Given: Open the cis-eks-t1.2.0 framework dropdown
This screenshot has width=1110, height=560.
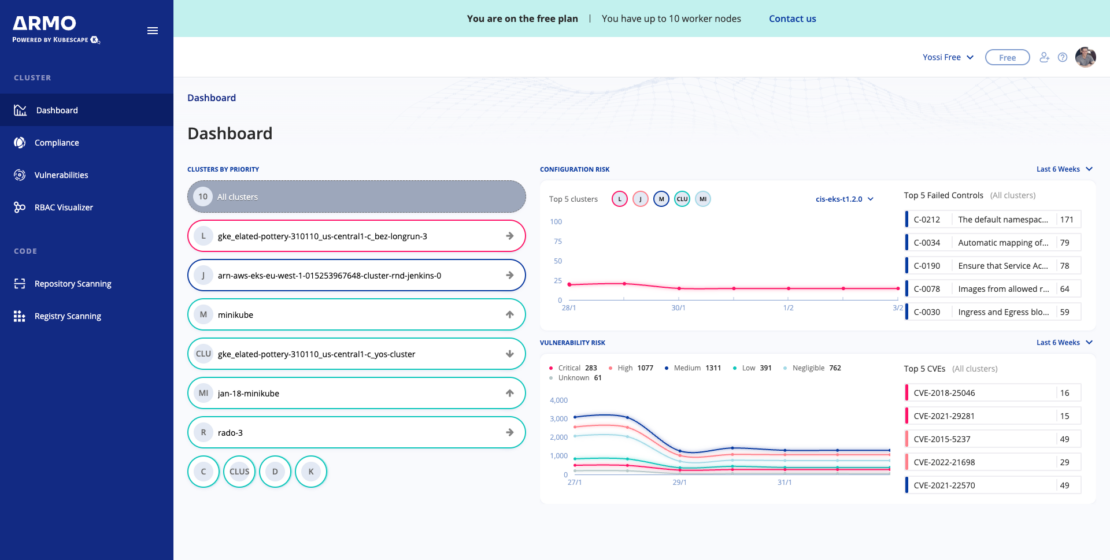Looking at the screenshot, I should [845, 199].
